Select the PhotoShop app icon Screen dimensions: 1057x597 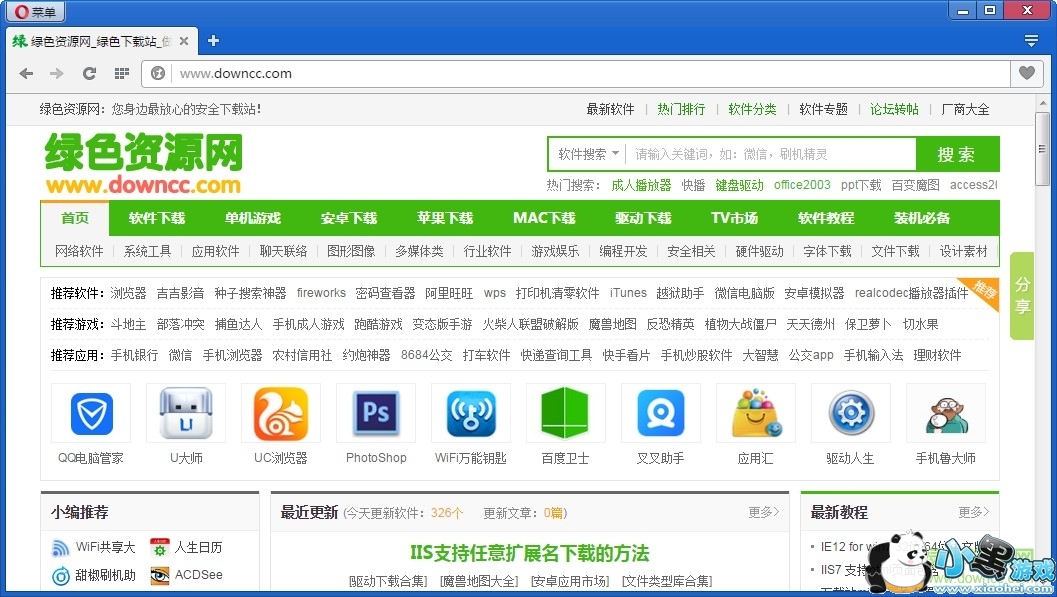tap(375, 413)
